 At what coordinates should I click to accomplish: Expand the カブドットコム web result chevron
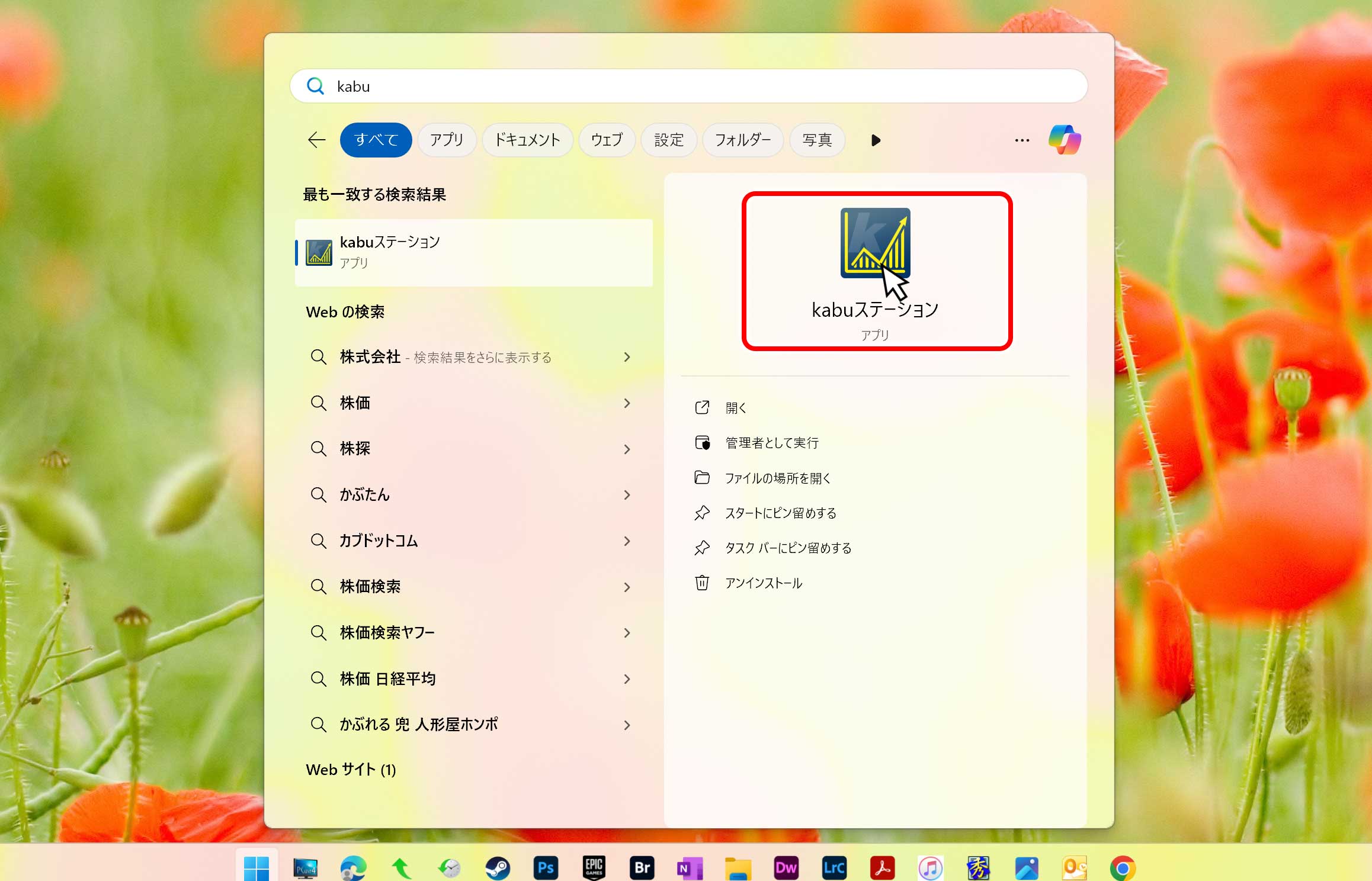coord(627,541)
